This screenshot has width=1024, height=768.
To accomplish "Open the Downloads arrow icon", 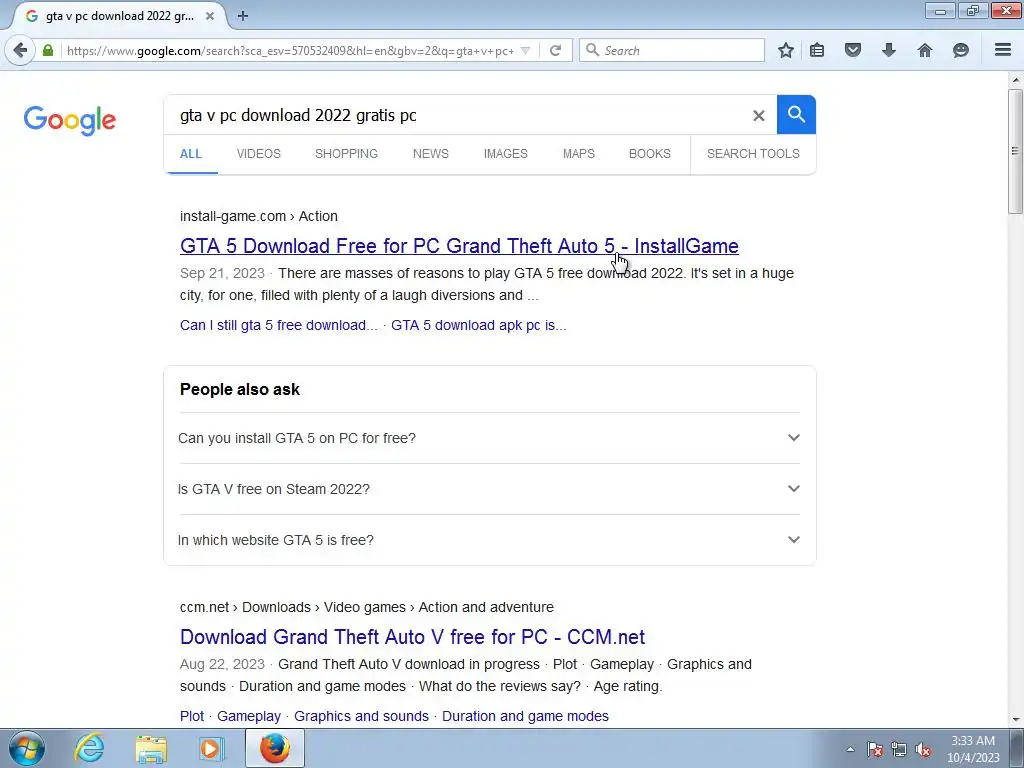I will [888, 50].
